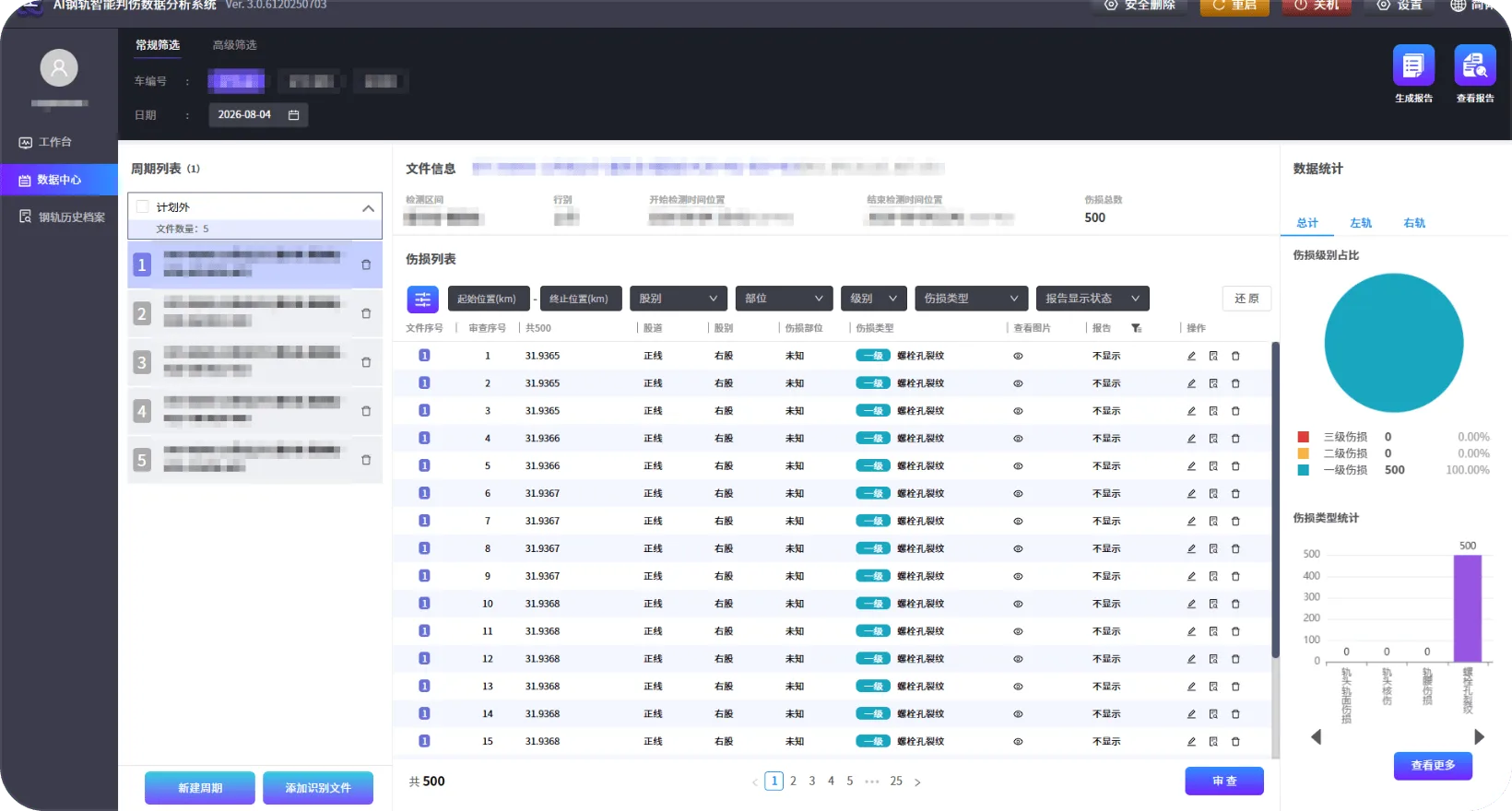Click the 查看更多 button
This screenshot has width=1512, height=811.
[1433, 765]
